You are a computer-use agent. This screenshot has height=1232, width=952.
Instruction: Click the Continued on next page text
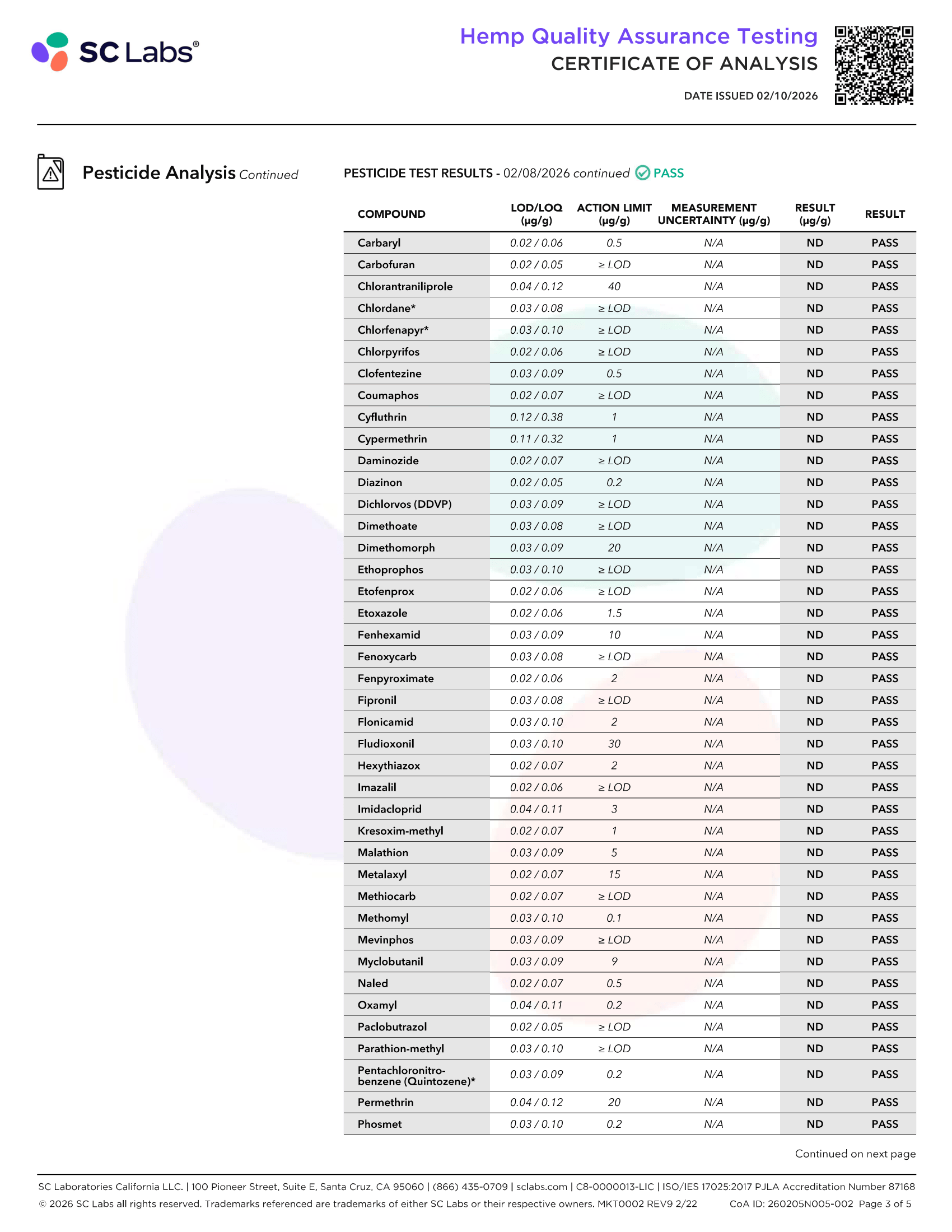pos(855,1154)
